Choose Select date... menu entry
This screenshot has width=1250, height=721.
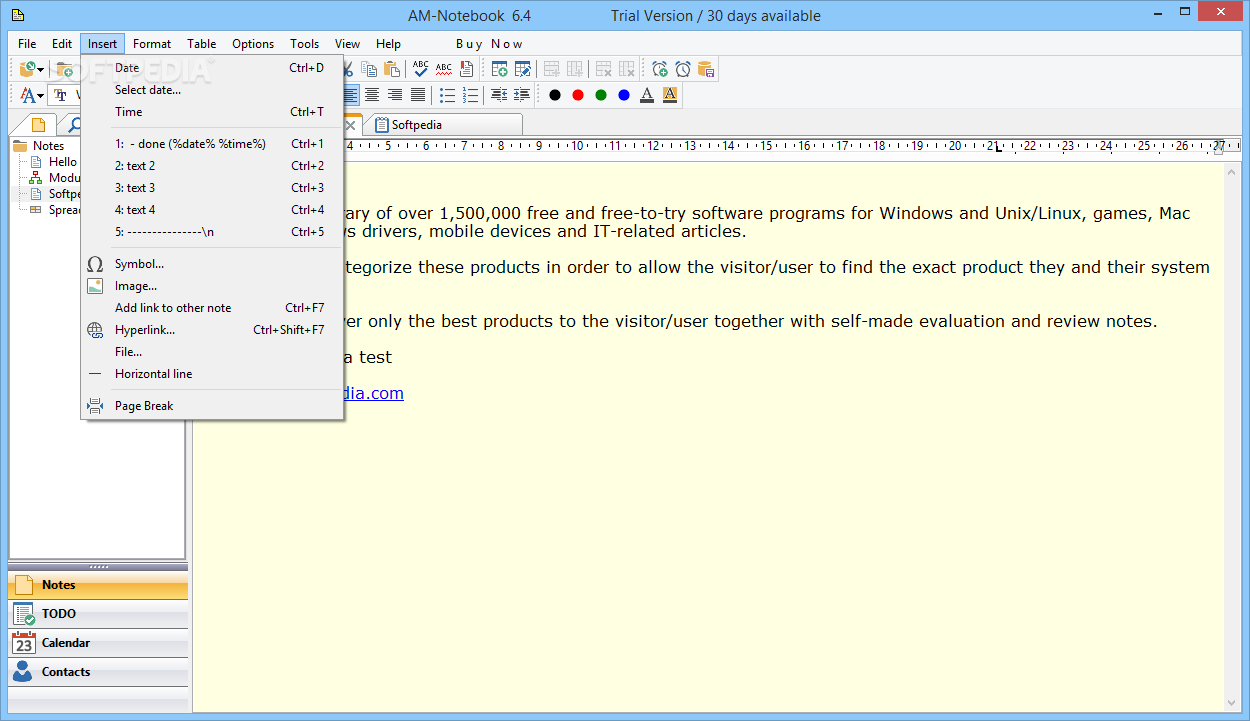tap(212, 90)
